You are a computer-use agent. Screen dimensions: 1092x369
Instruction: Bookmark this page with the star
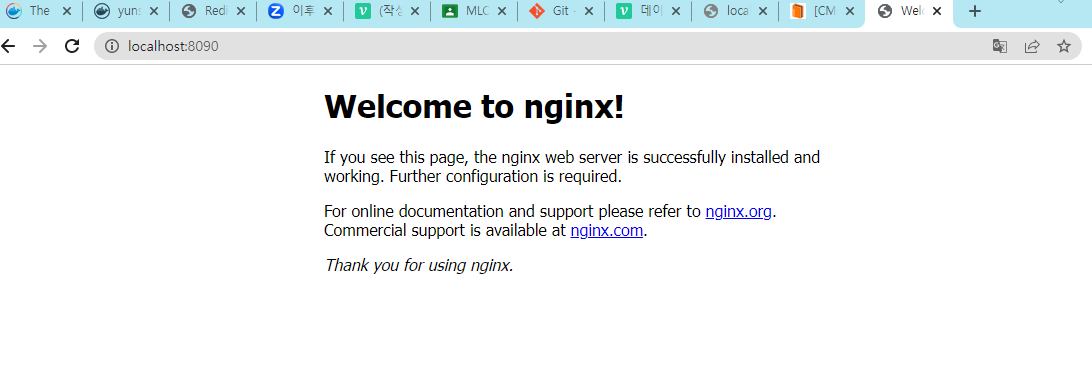click(1063, 47)
